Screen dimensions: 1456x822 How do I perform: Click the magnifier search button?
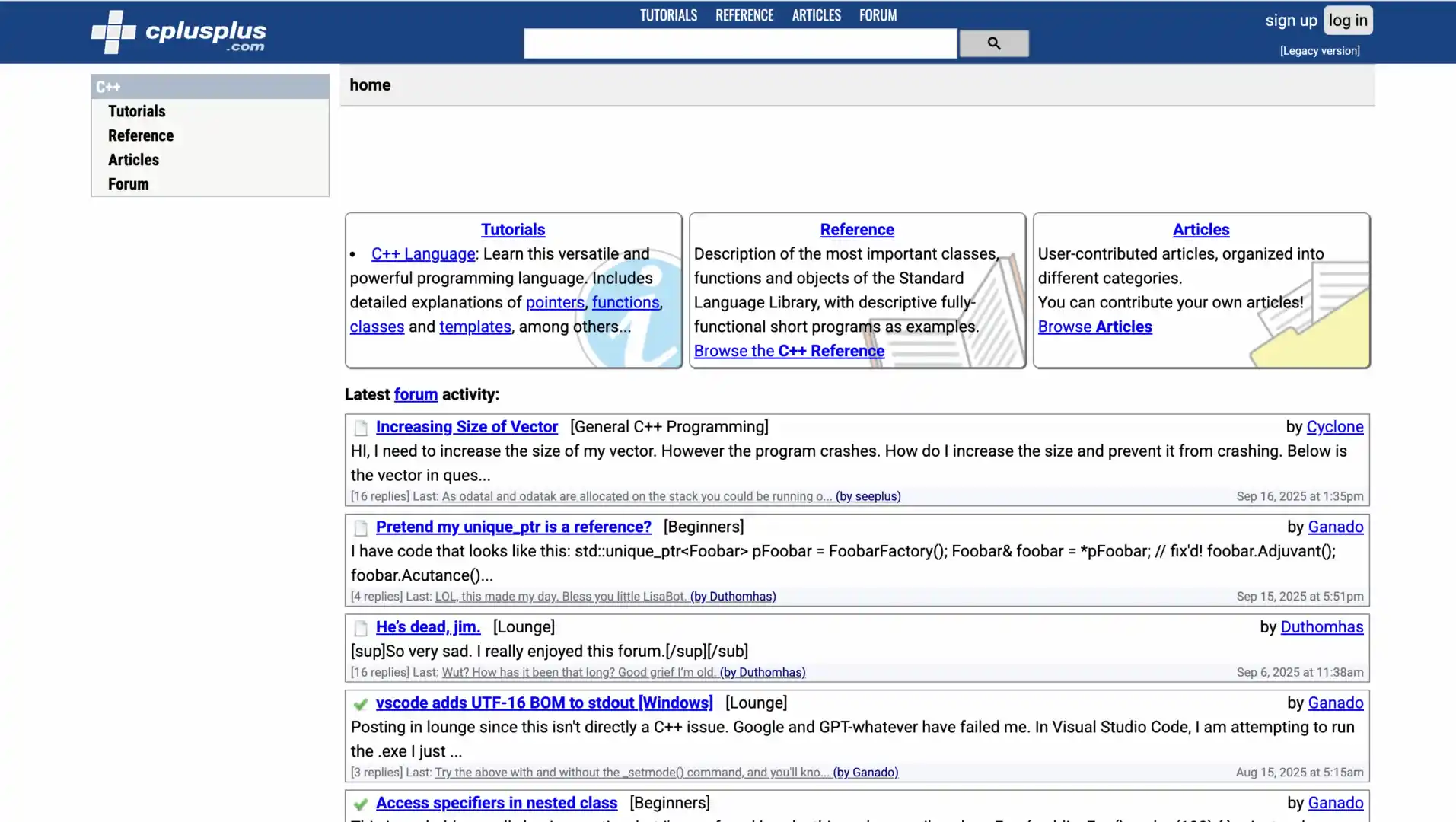(x=993, y=43)
